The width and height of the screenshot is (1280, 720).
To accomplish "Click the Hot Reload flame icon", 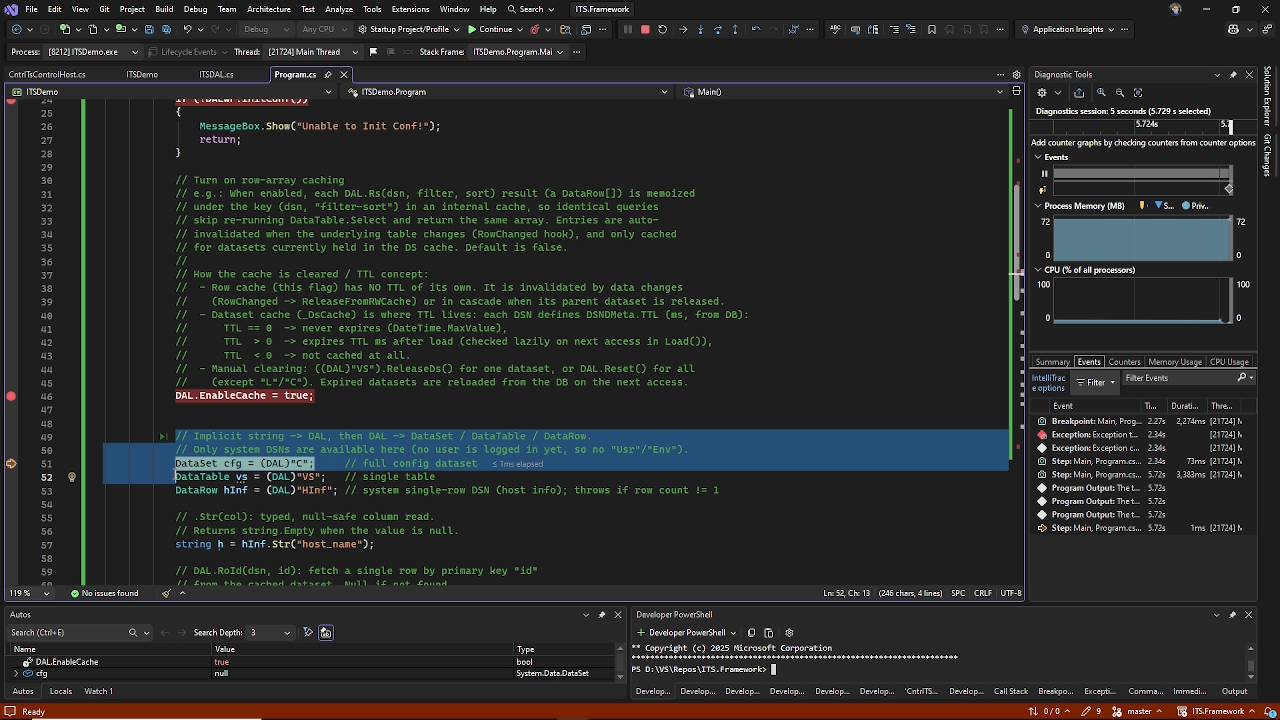I will (x=535, y=29).
